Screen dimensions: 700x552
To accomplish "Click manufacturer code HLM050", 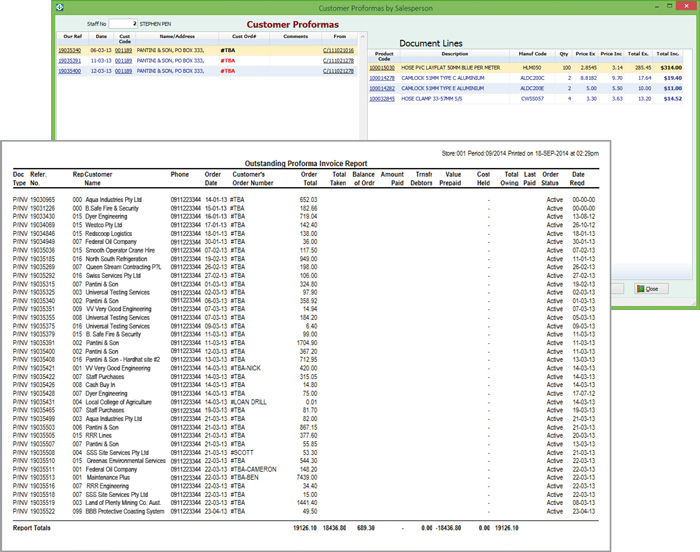I will (532, 68).
